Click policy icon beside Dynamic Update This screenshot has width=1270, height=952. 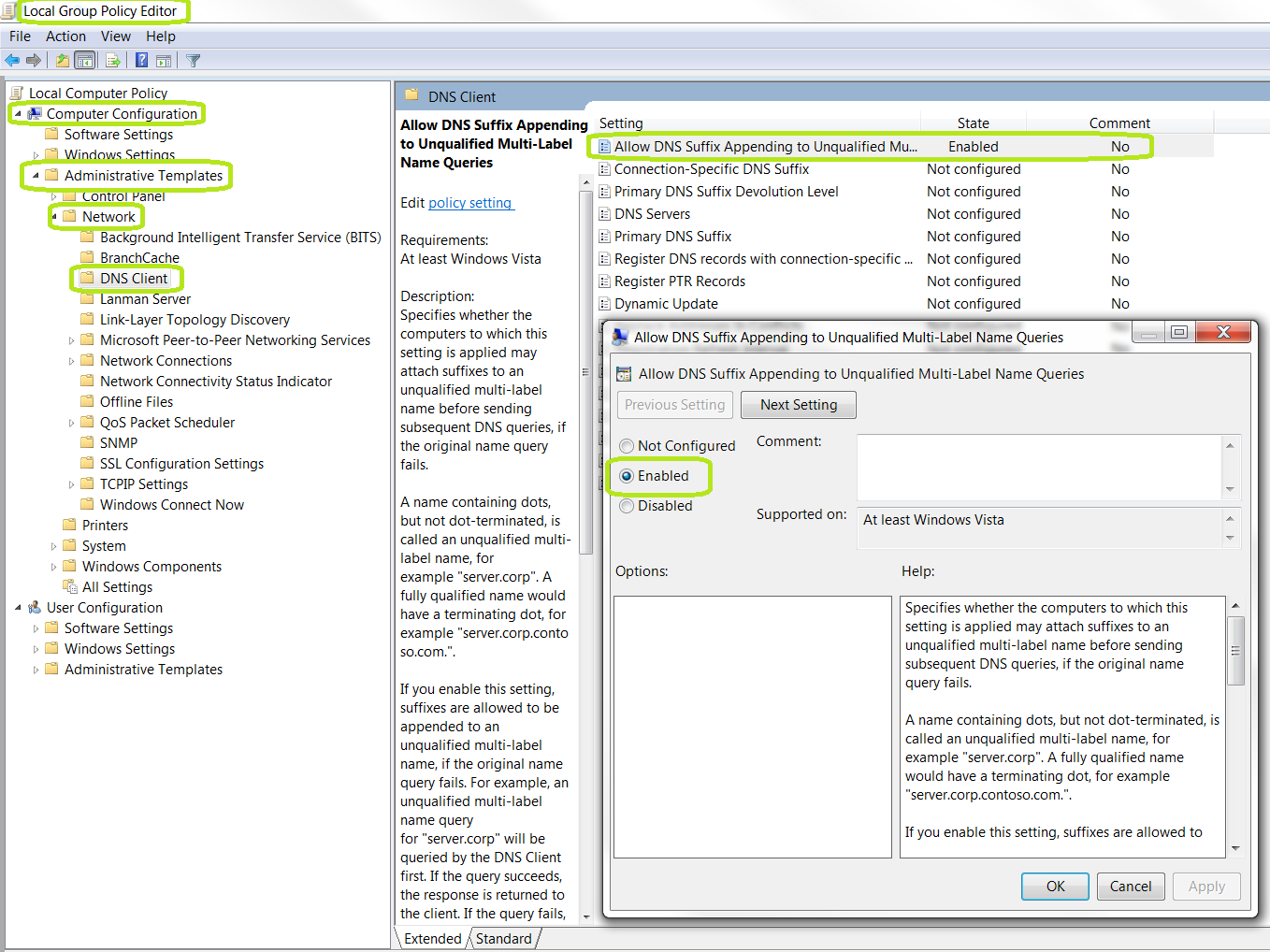[x=605, y=304]
